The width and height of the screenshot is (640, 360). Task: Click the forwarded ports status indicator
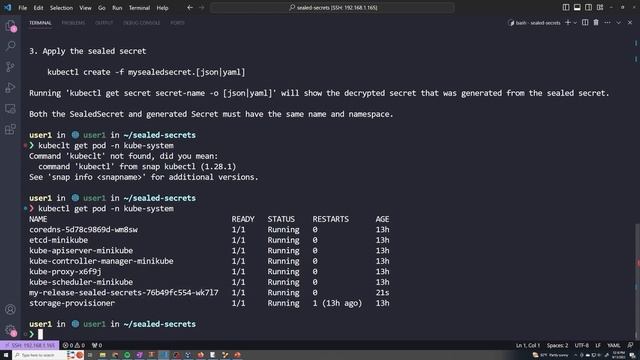click(x=97, y=345)
